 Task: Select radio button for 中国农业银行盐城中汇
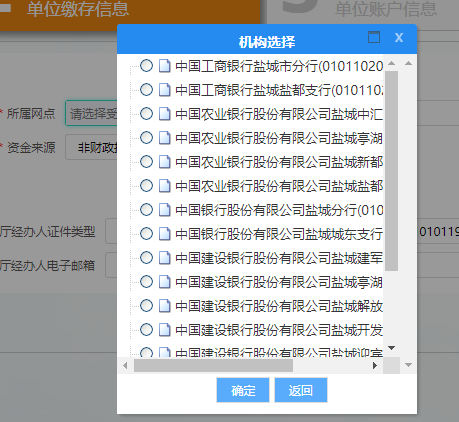146,114
